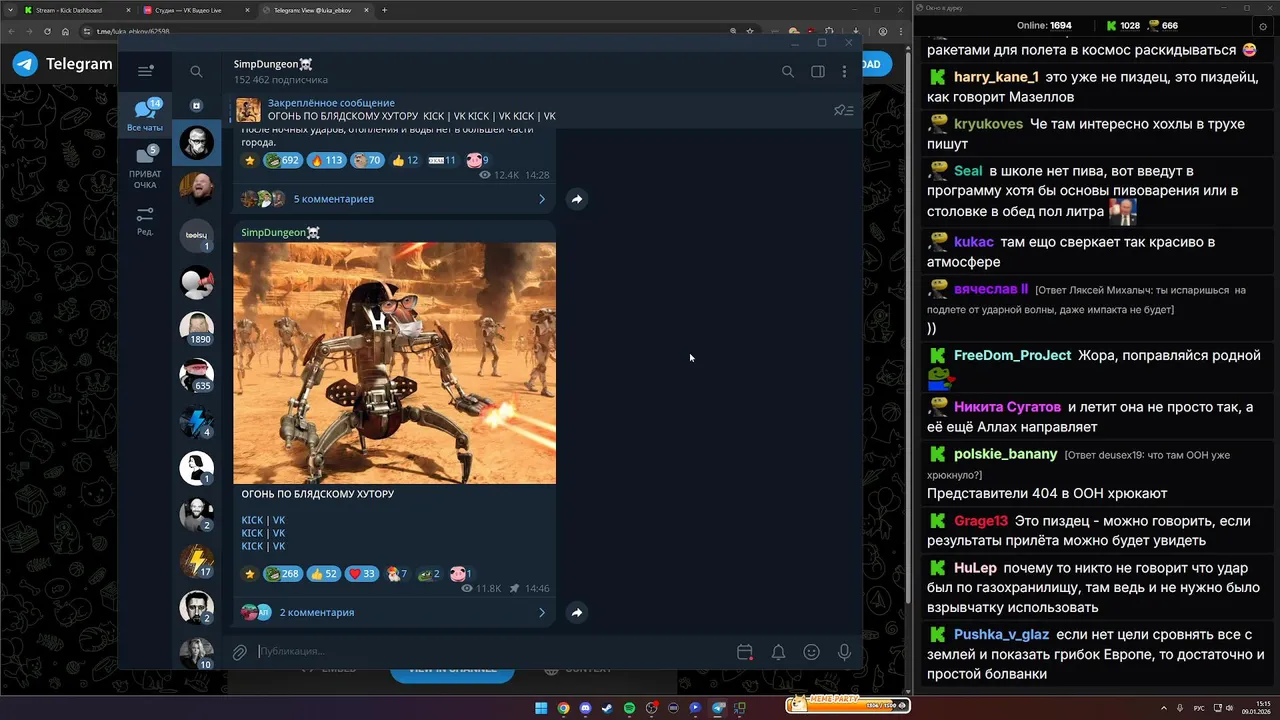Toggle the bear reaction with 70
The image size is (1280, 720).
[367, 160]
